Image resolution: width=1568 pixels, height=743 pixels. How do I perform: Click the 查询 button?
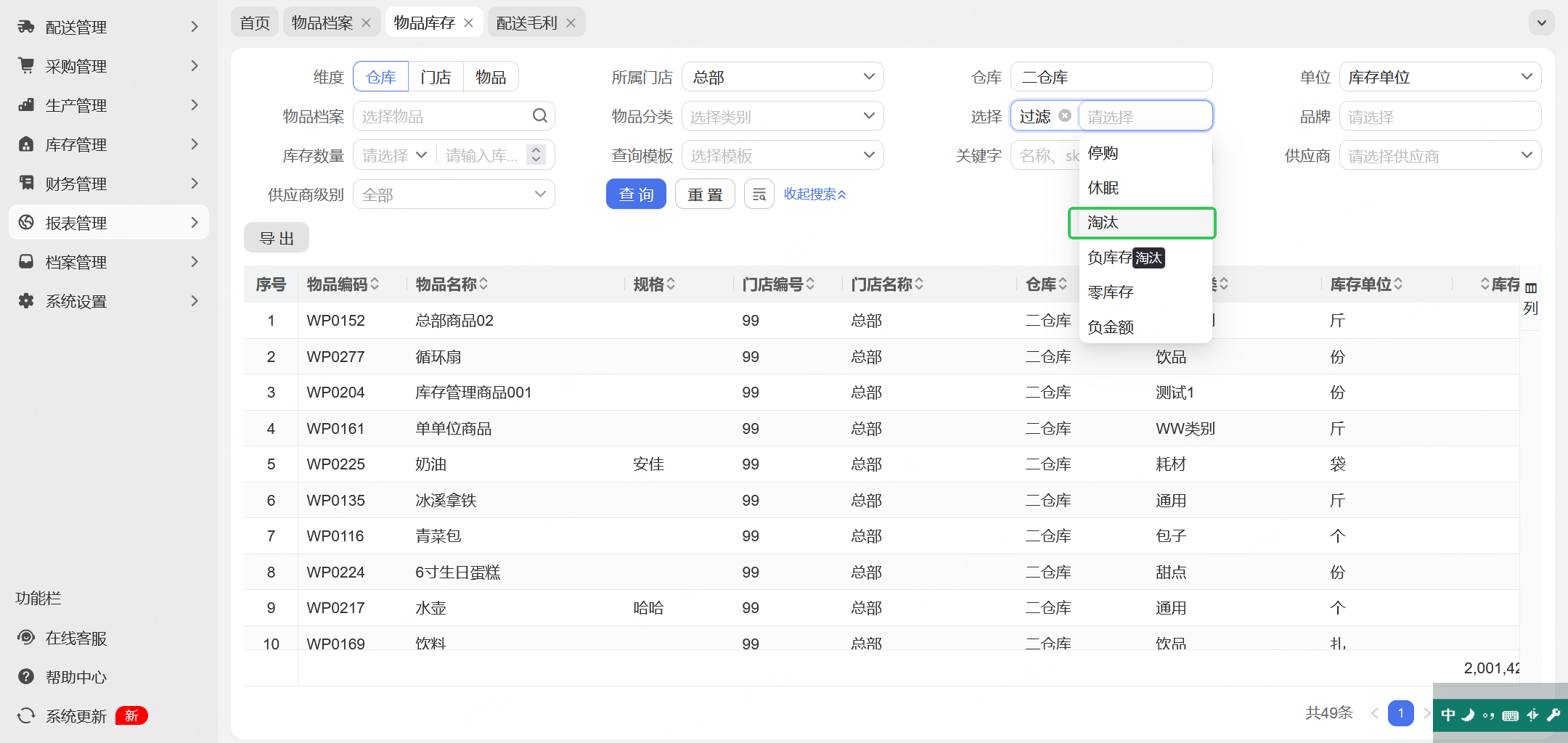click(x=636, y=194)
